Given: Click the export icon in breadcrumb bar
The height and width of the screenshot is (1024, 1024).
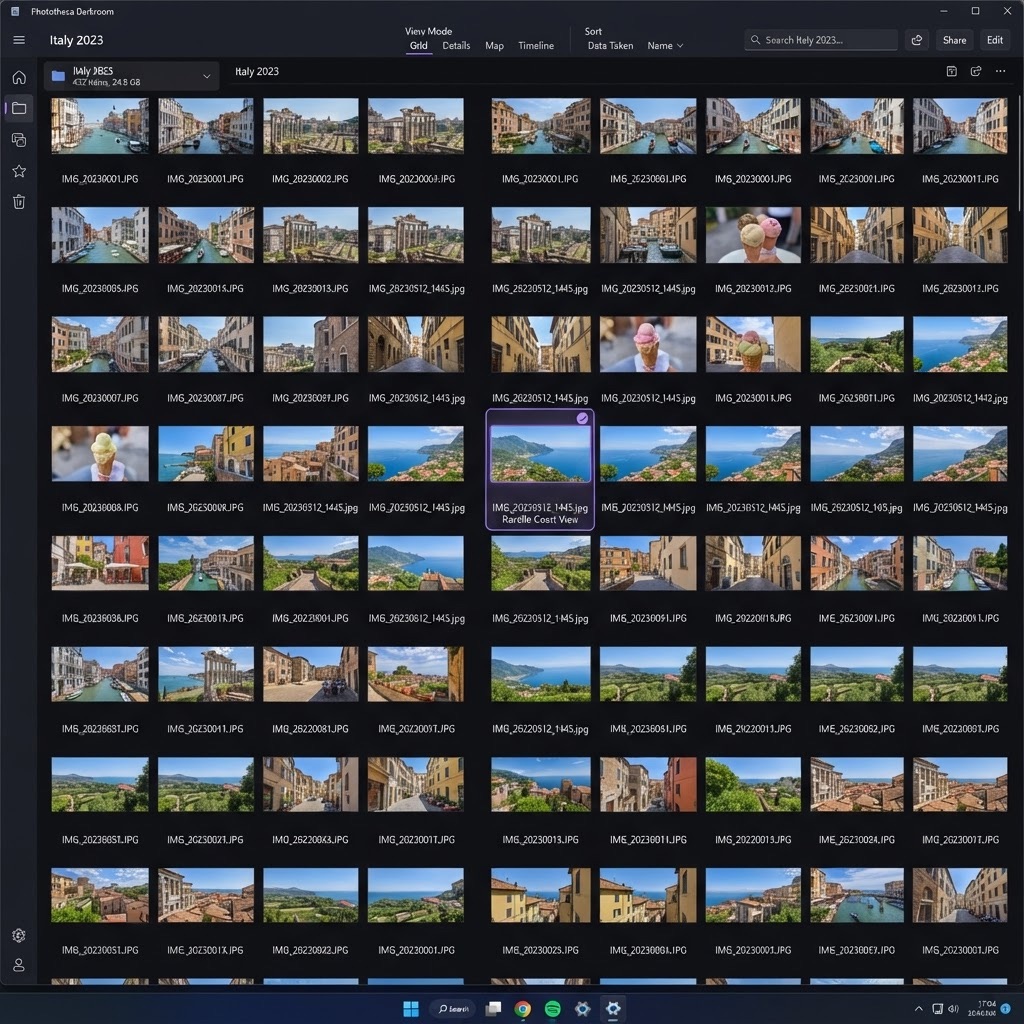Looking at the screenshot, I should (976, 71).
